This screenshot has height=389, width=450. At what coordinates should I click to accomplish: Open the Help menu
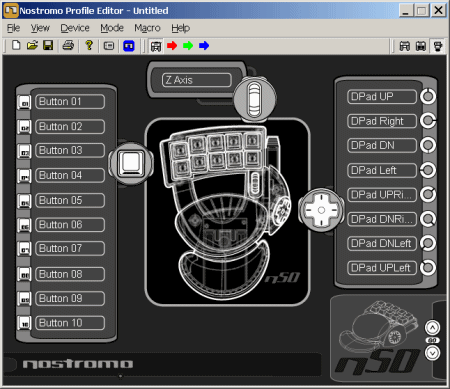coord(180,28)
